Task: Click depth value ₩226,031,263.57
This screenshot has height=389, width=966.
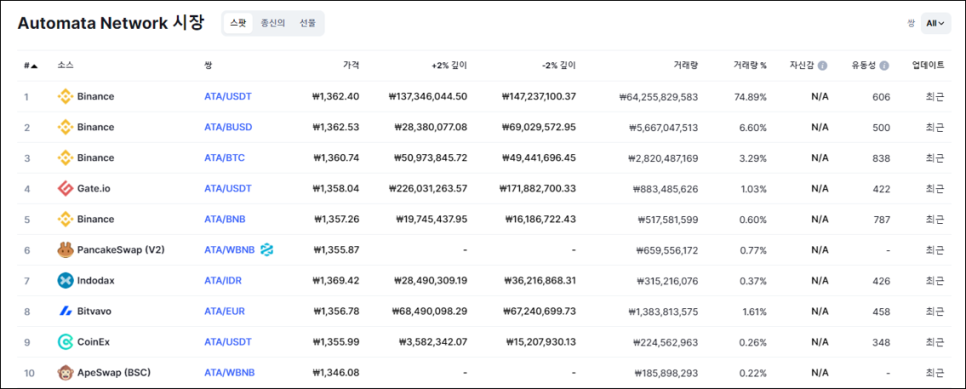Action: coord(428,189)
